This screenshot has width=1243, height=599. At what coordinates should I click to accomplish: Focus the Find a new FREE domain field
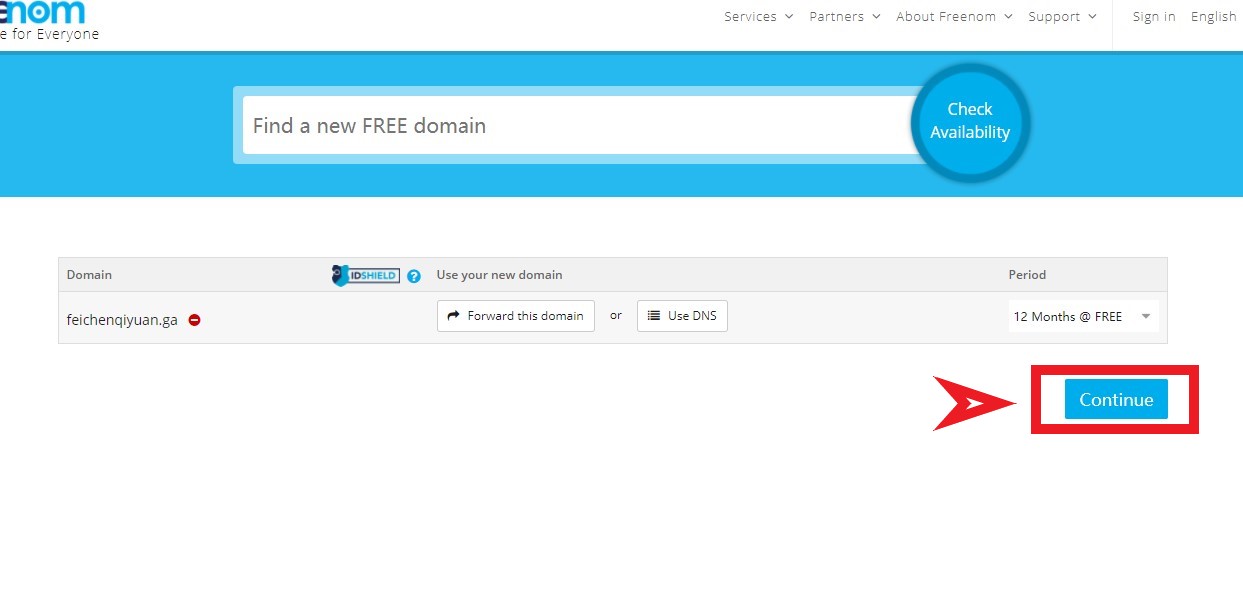click(578, 125)
